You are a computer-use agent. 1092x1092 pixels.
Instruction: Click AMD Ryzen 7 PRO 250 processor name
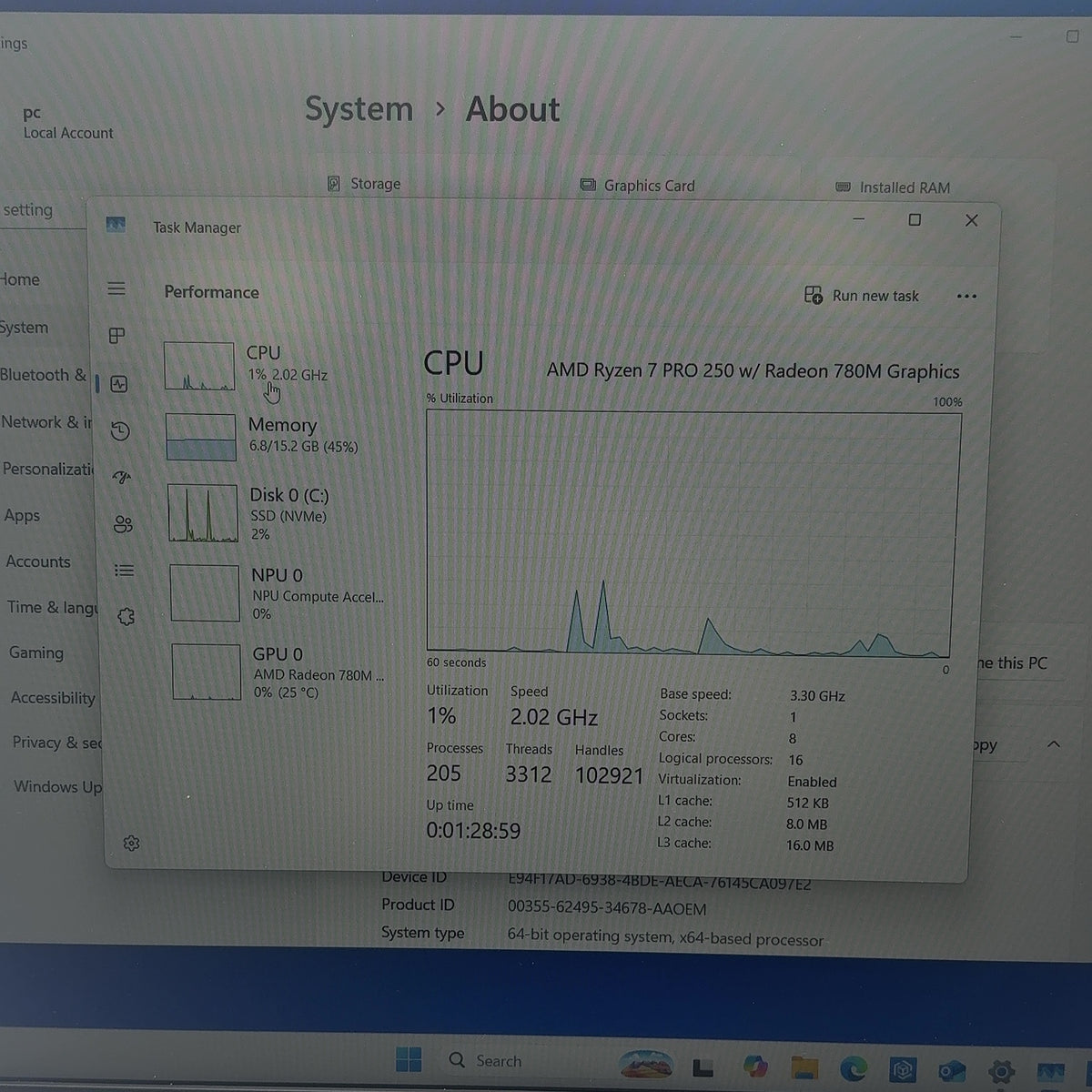point(753,371)
